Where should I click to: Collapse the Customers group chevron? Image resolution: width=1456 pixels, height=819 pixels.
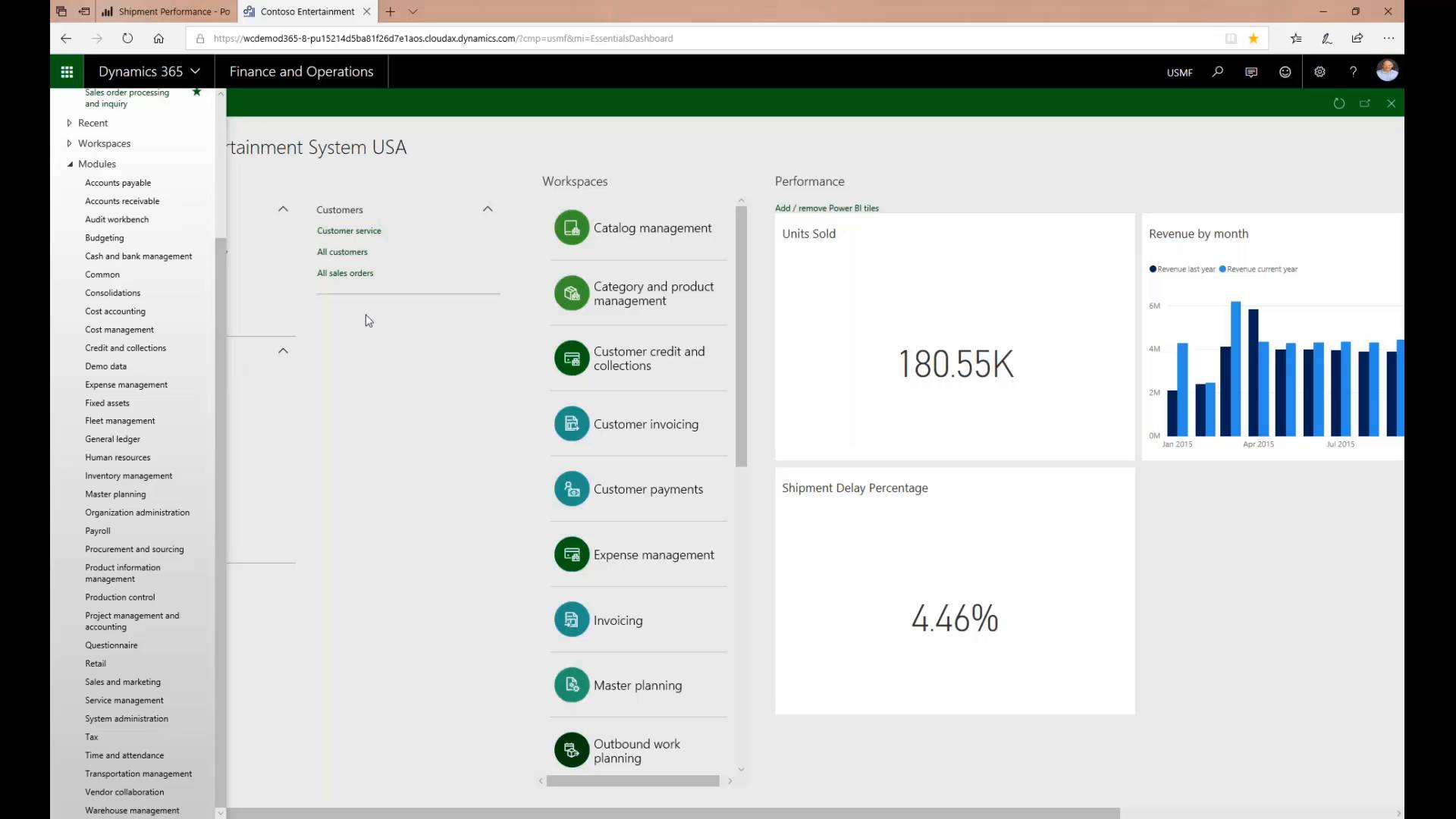(x=488, y=209)
